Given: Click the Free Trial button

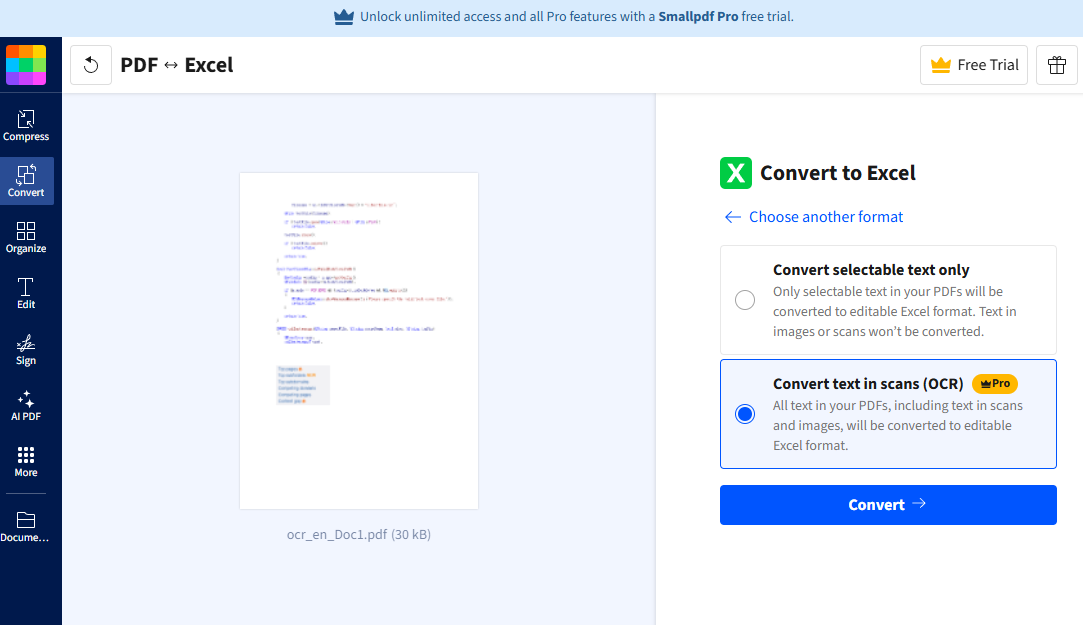Looking at the screenshot, I should tap(973, 65).
